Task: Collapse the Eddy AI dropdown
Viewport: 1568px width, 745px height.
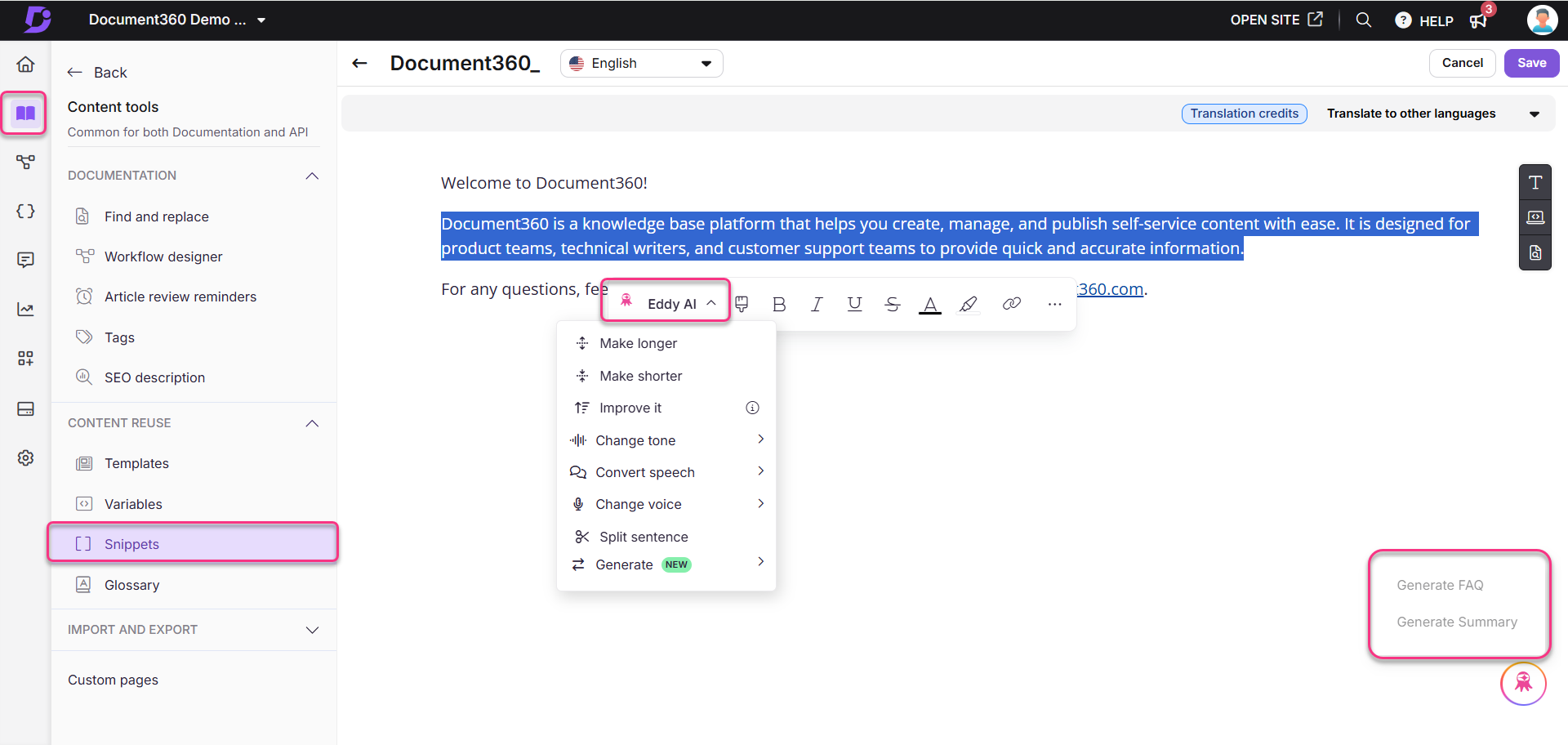Action: pyautogui.click(x=711, y=303)
